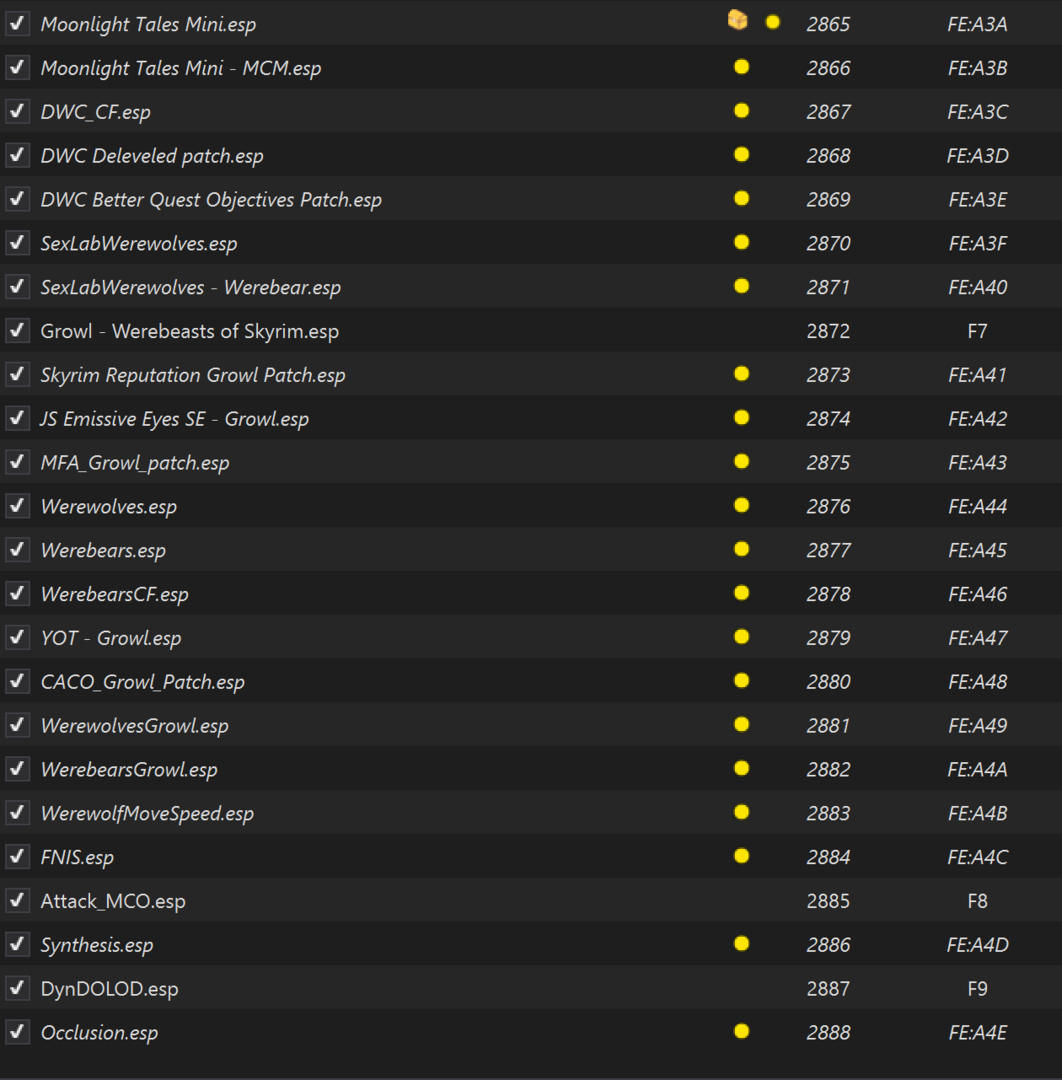Click yellow flag dot for Synthesis.esp
The width and height of the screenshot is (1062, 1080).
[742, 944]
